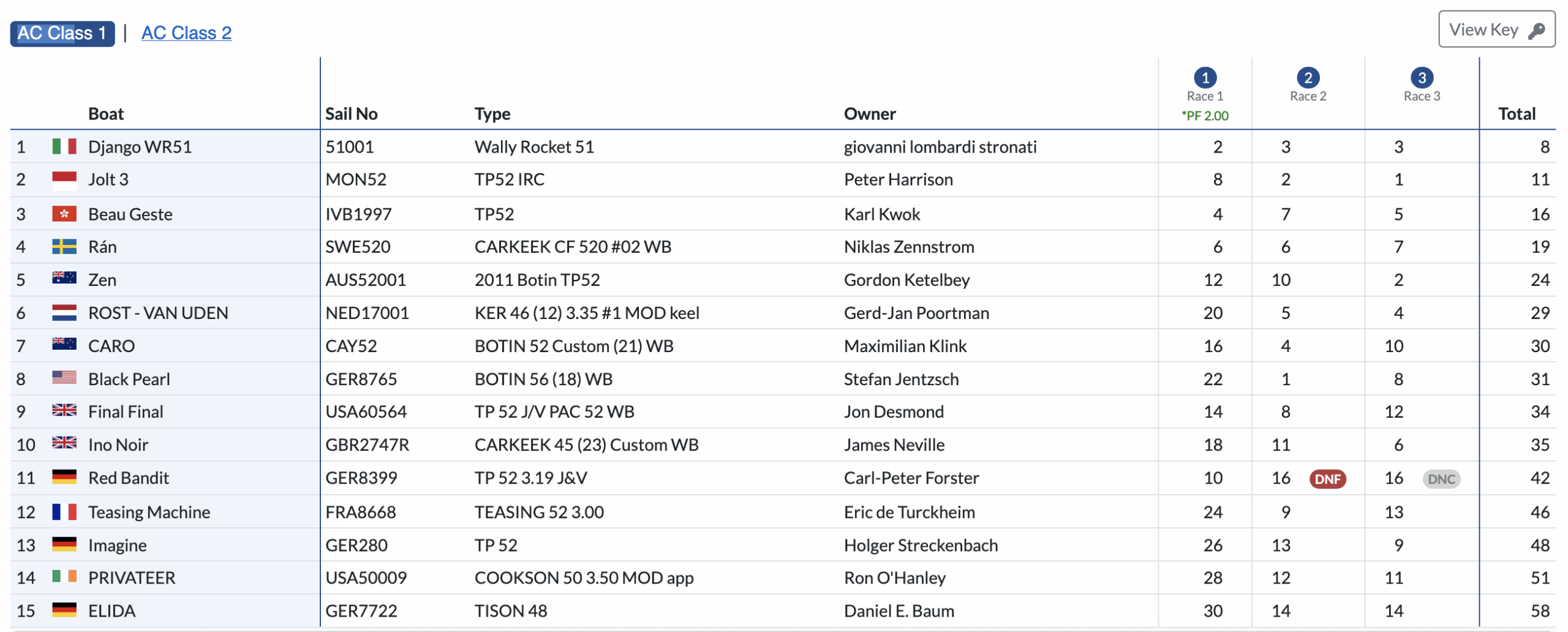Click the total score 58 for ELIDA
Viewport: 1568px width, 632px height.
click(x=1540, y=611)
